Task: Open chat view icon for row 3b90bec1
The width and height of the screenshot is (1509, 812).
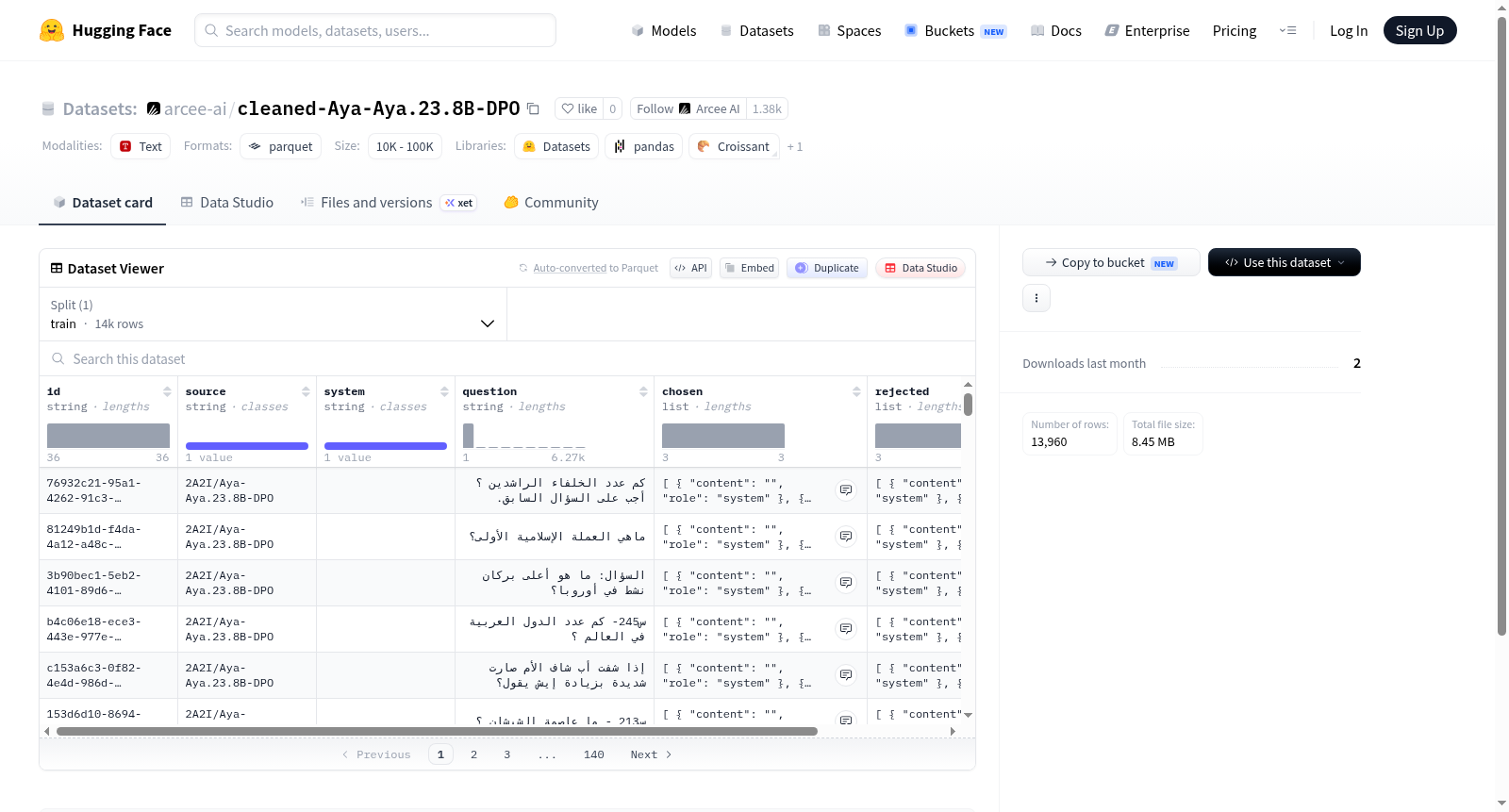Action: pos(846,583)
